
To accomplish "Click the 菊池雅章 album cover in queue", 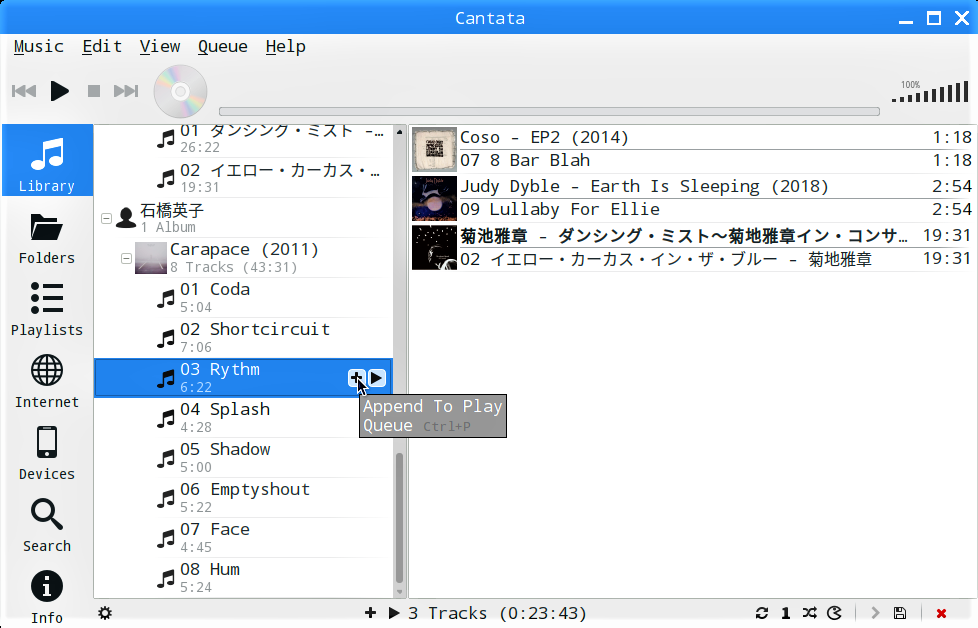I will click(x=434, y=248).
